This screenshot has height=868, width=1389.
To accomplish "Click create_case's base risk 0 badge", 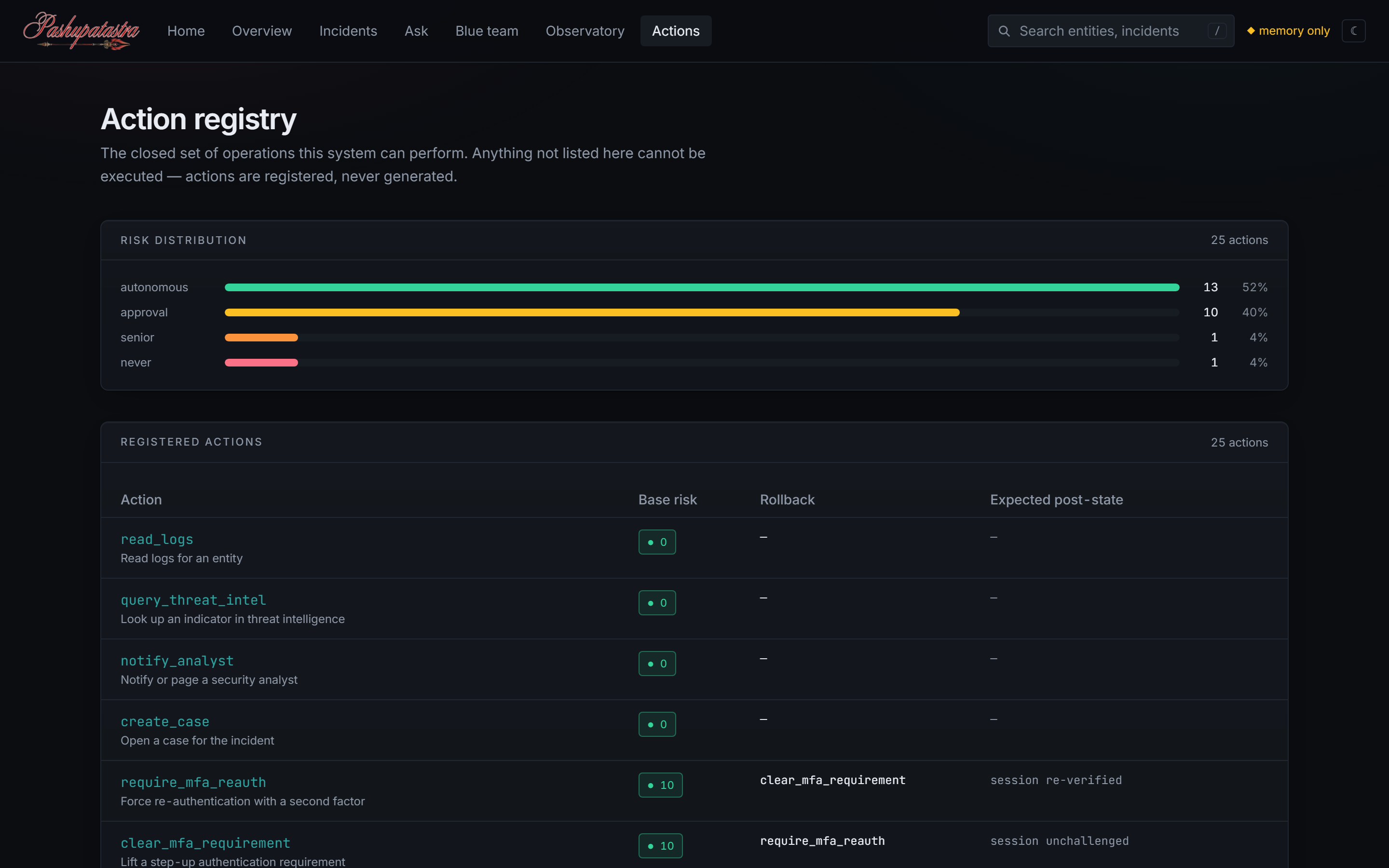I will pyautogui.click(x=657, y=724).
